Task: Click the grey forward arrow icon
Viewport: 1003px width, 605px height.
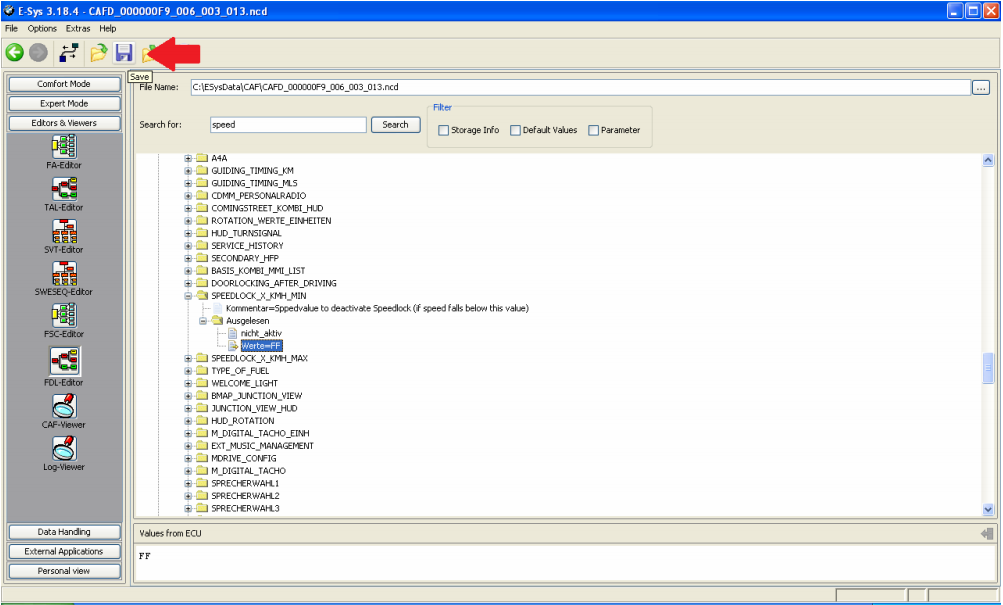Action: (x=38, y=52)
